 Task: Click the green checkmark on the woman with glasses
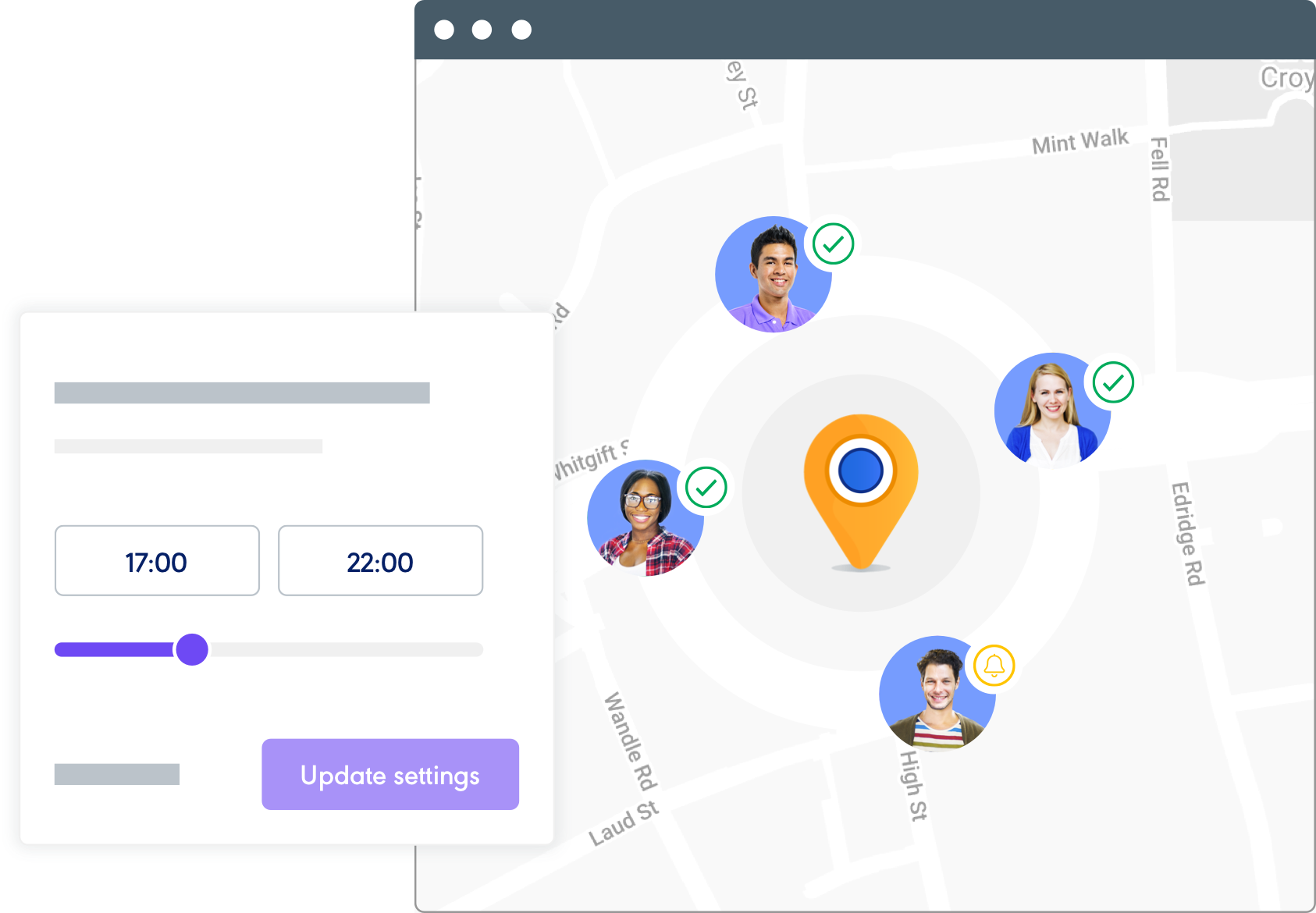705,490
